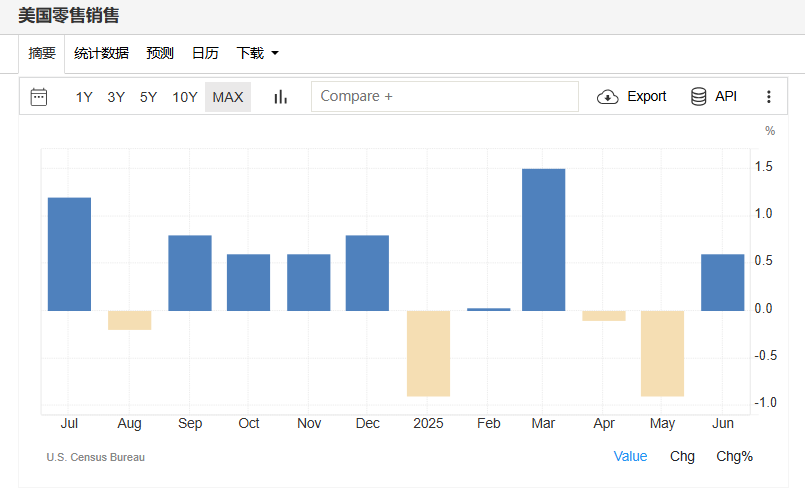Show chart as Value
The image size is (805, 500).
(x=630, y=456)
